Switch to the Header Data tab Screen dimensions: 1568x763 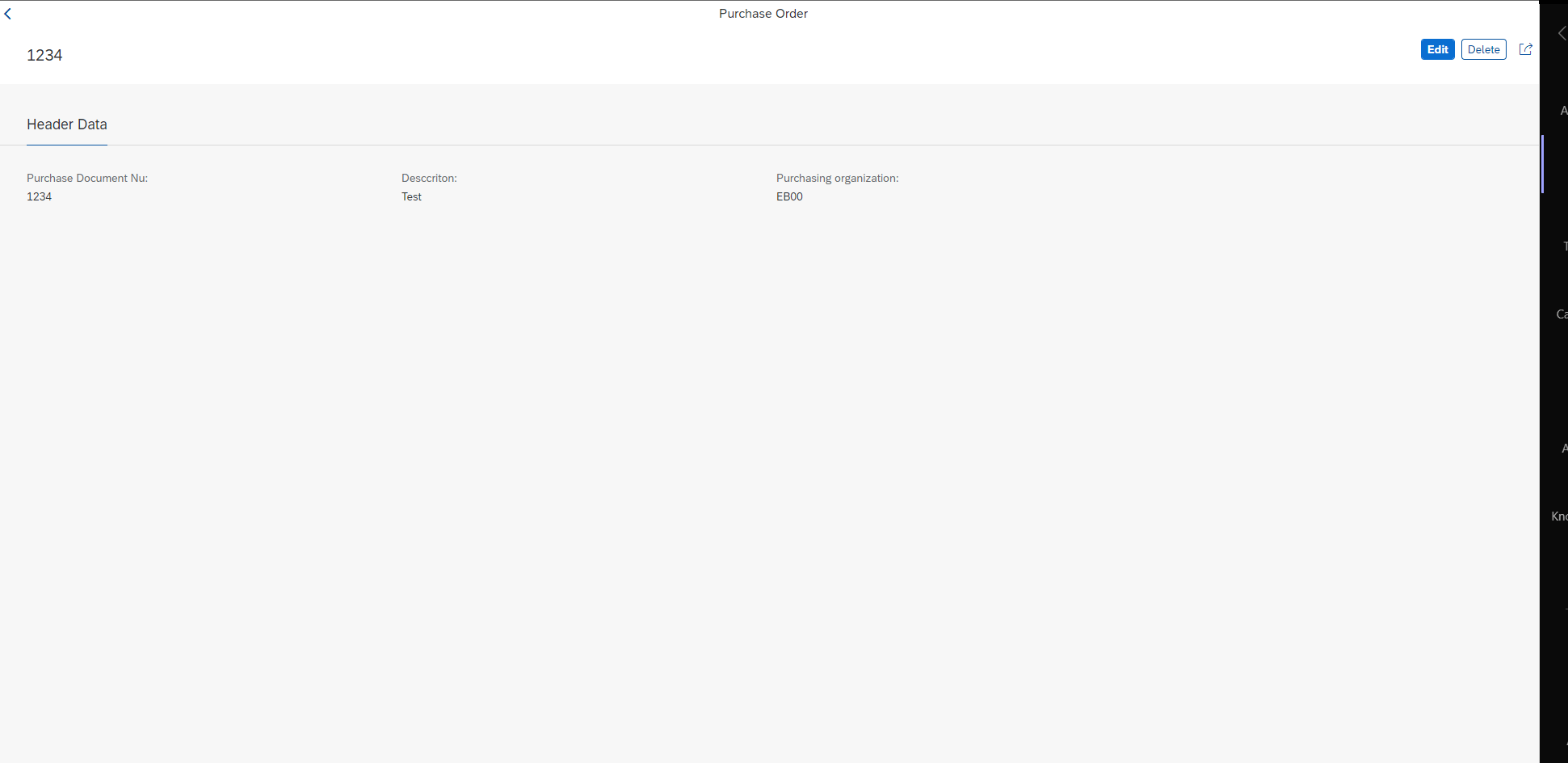67,124
